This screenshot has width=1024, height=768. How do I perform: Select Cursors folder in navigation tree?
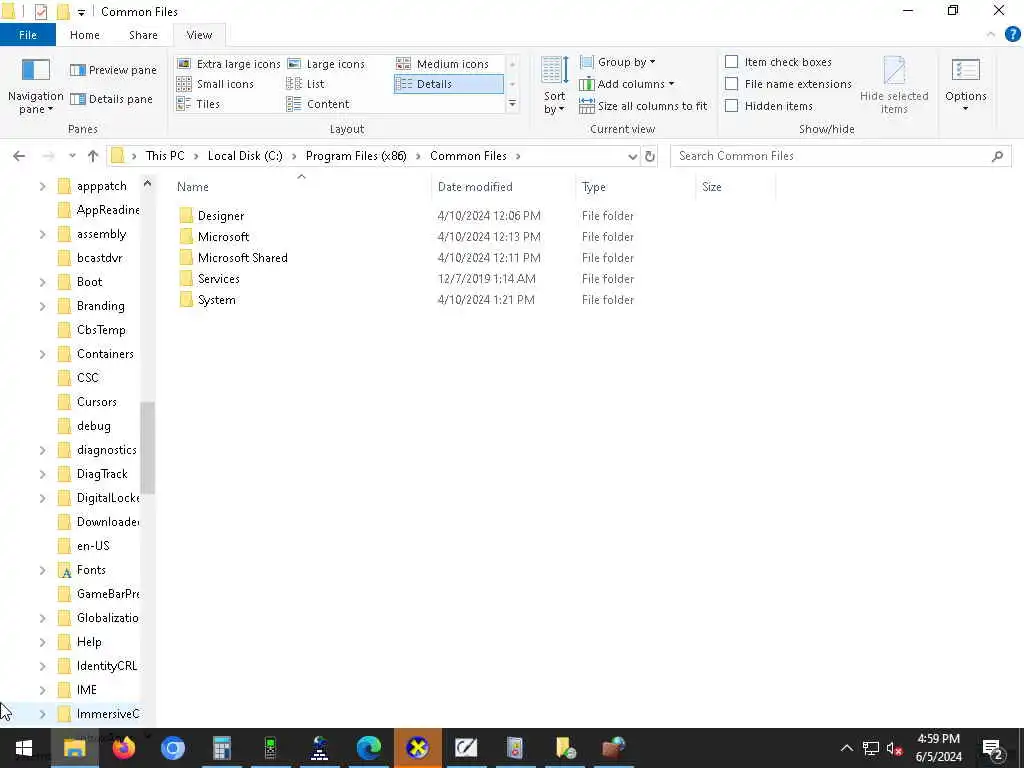(97, 402)
